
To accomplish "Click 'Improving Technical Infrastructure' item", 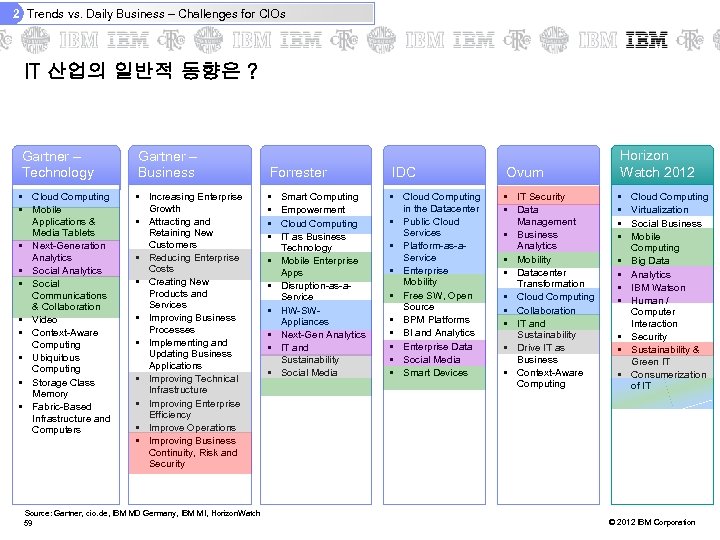I will click(x=194, y=384).
